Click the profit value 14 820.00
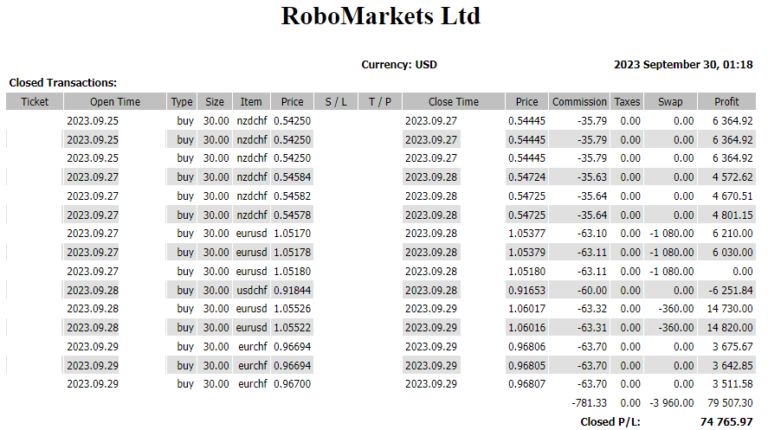 pos(730,328)
